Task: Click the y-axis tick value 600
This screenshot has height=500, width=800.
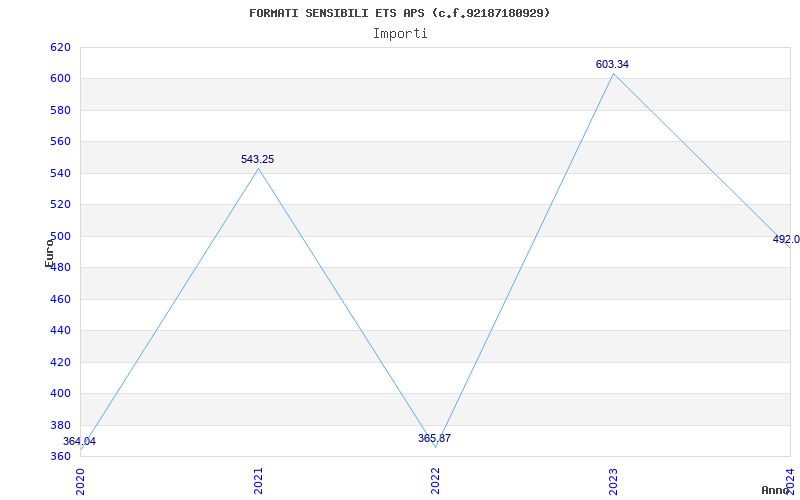Action: click(x=60, y=79)
